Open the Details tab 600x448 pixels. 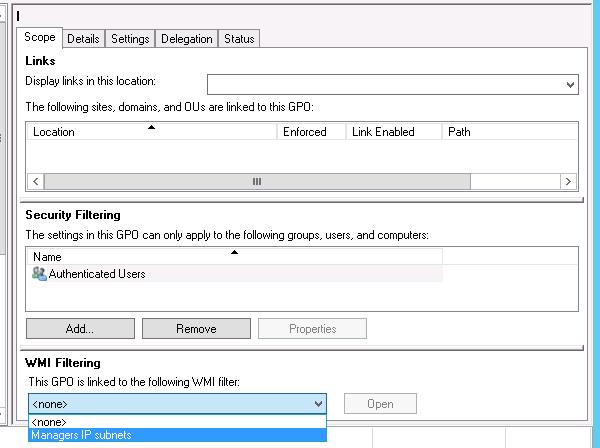pos(83,39)
